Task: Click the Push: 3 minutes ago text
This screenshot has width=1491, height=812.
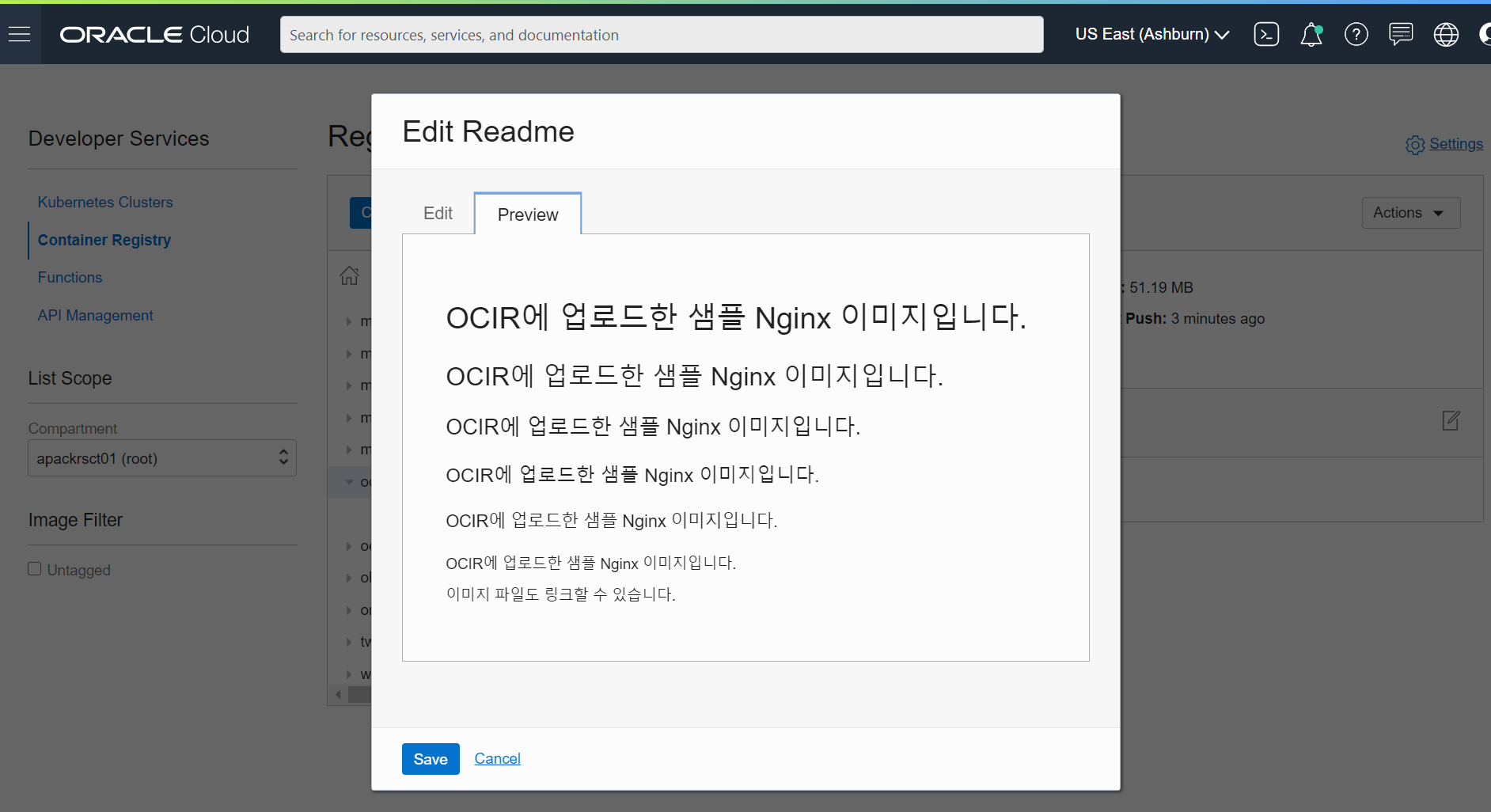Action: click(1195, 319)
